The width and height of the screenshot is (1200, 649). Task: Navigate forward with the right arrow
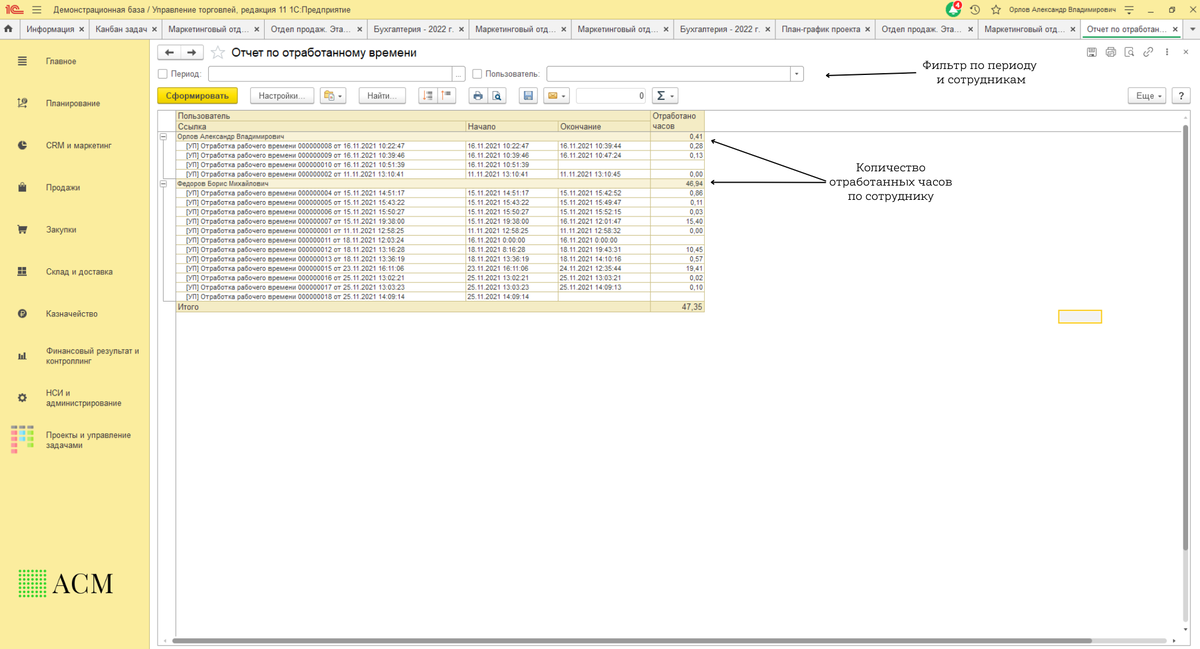pyautogui.click(x=191, y=52)
